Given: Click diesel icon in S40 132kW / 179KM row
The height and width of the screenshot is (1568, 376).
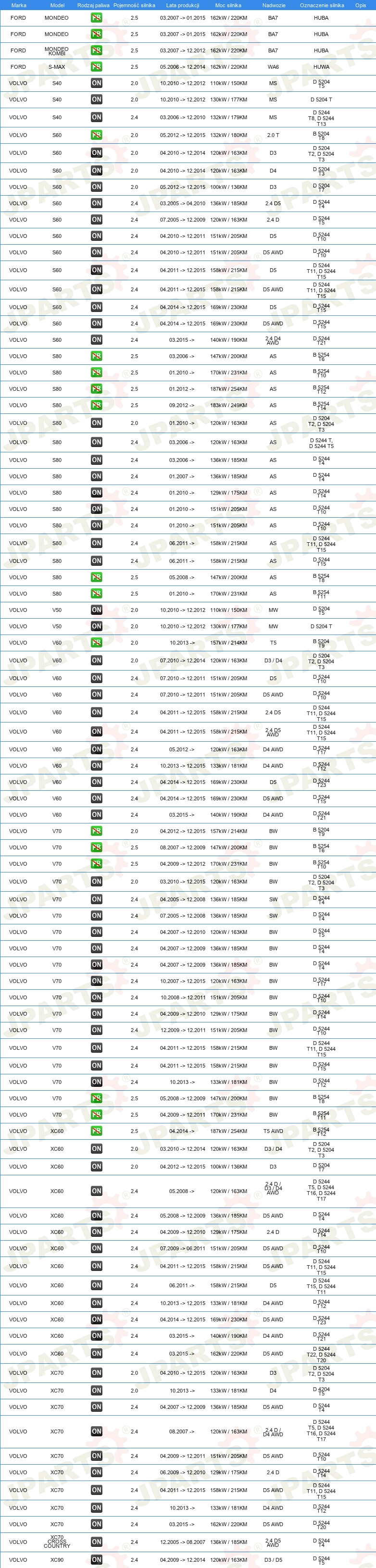Looking at the screenshot, I should [x=96, y=117].
